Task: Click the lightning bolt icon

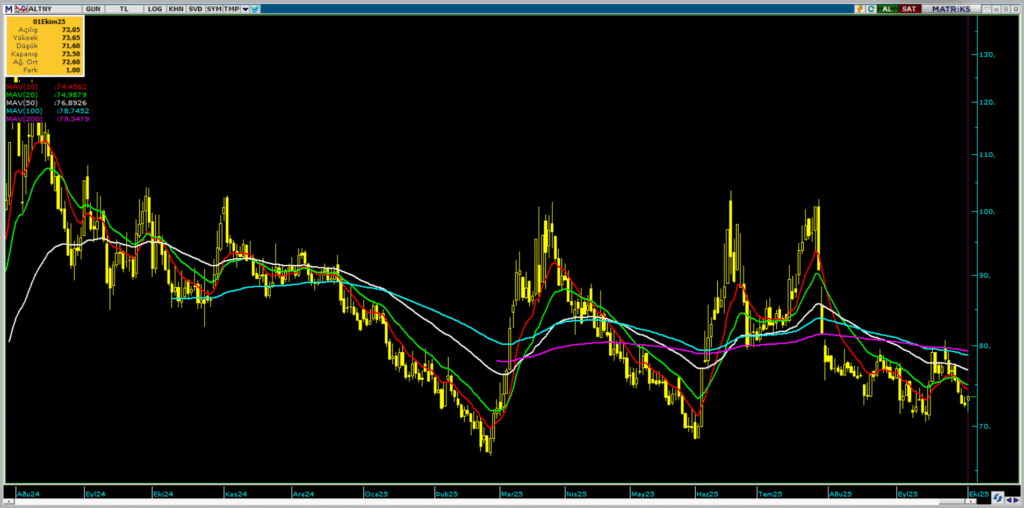Action: click(858, 8)
